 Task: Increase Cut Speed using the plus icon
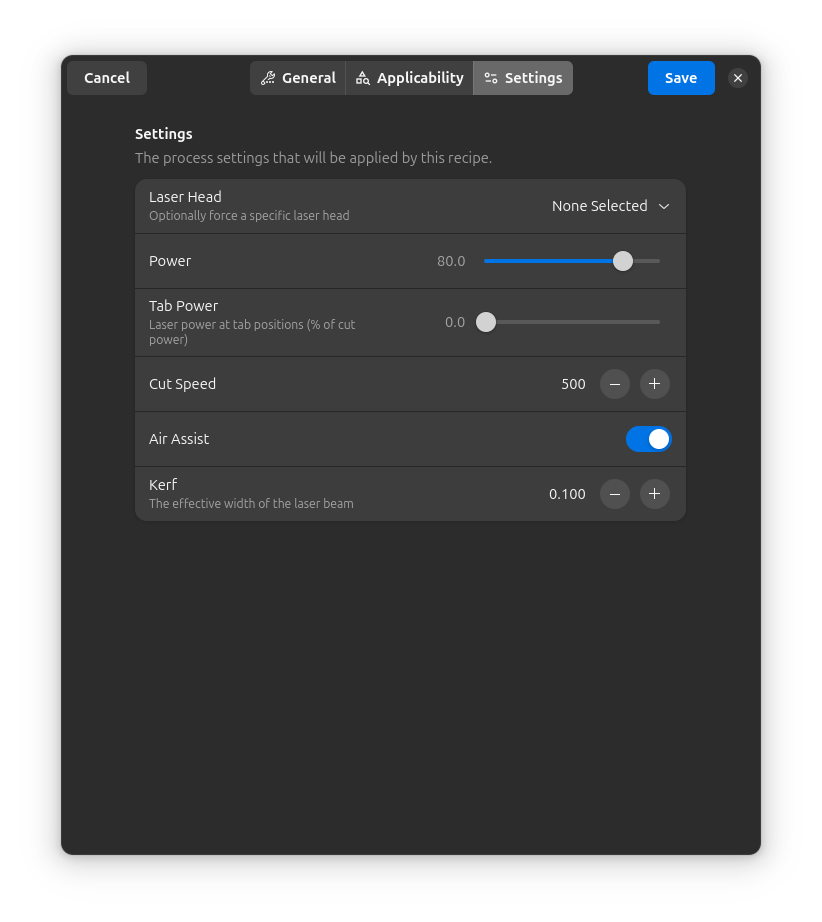(x=654, y=384)
